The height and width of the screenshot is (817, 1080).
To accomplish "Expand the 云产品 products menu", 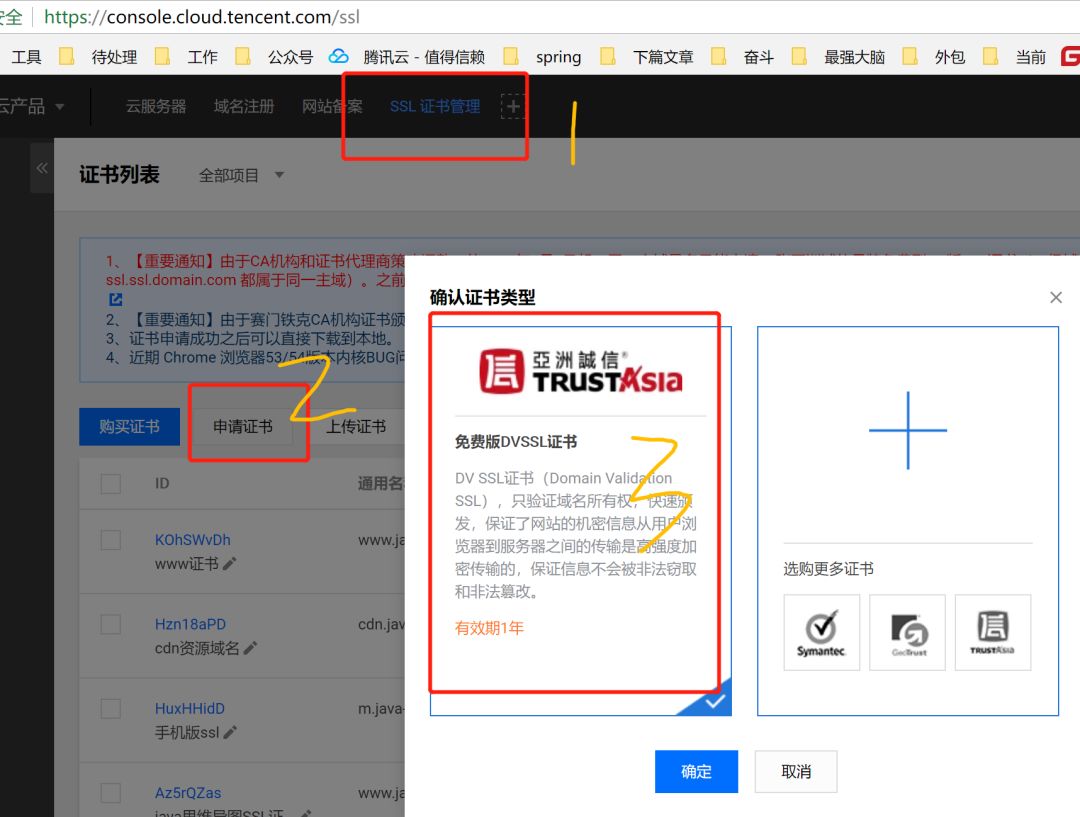I will coord(32,106).
